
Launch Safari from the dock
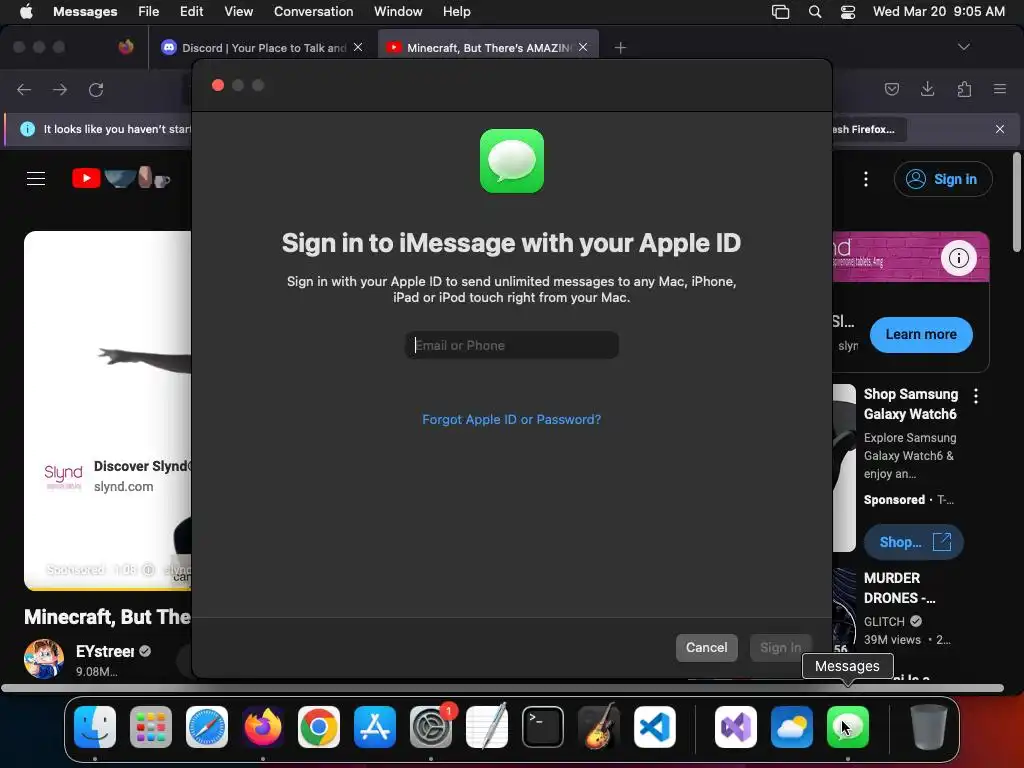[207, 727]
